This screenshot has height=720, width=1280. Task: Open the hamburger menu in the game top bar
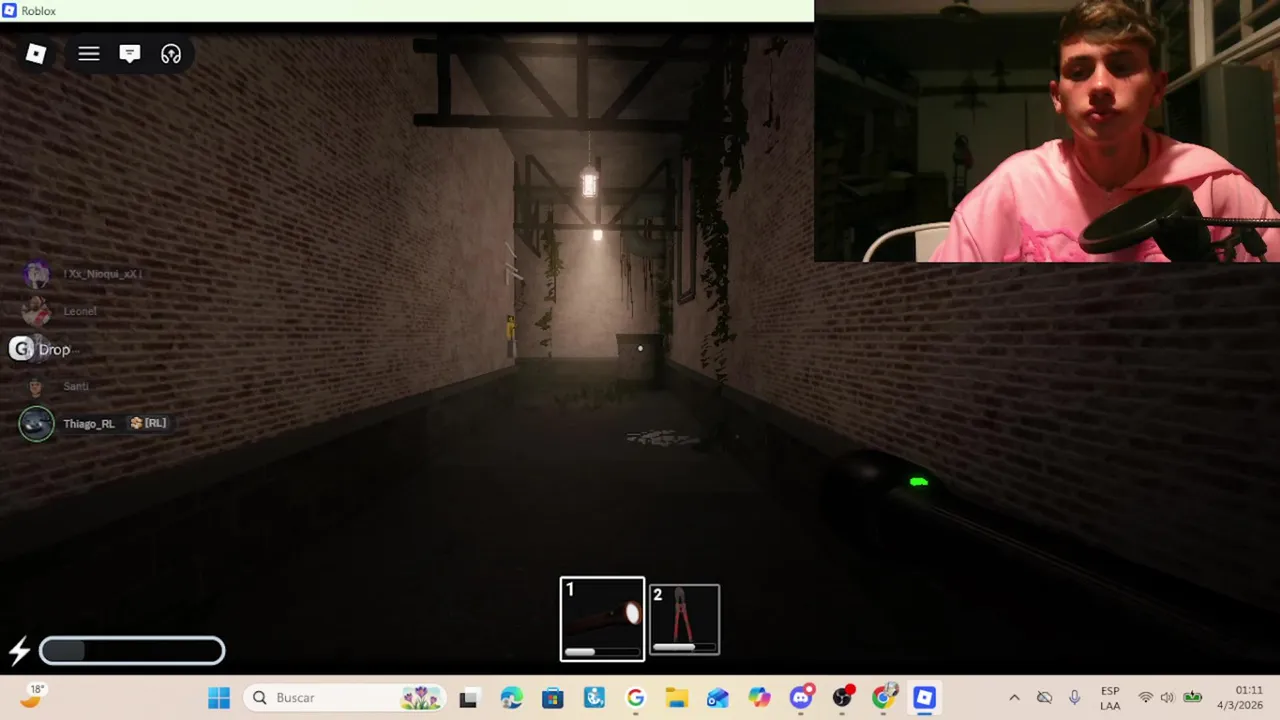pyautogui.click(x=89, y=54)
